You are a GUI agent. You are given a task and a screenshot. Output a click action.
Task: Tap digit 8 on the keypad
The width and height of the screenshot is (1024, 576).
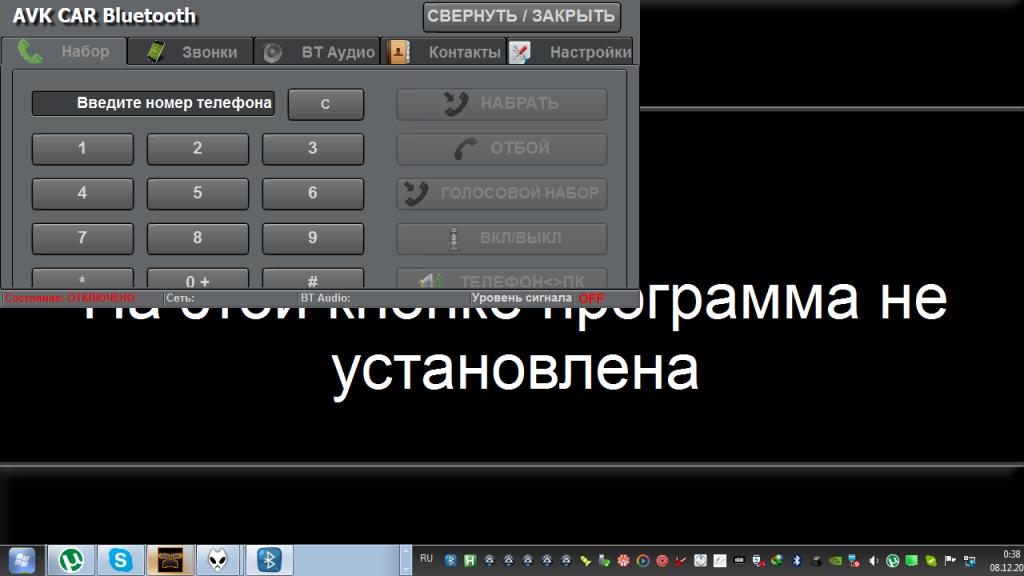click(x=197, y=238)
